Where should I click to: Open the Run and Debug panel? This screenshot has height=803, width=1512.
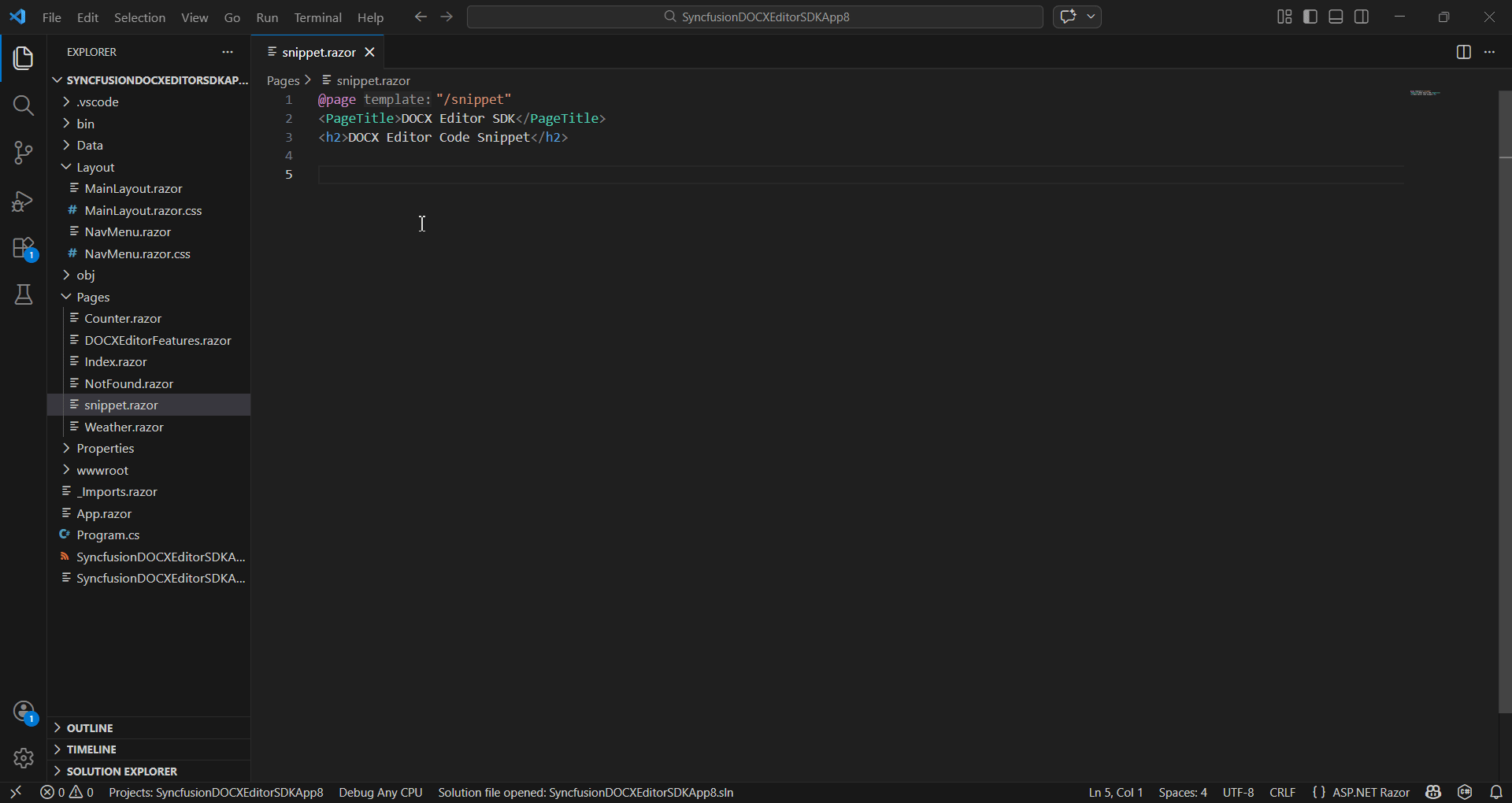(x=23, y=202)
